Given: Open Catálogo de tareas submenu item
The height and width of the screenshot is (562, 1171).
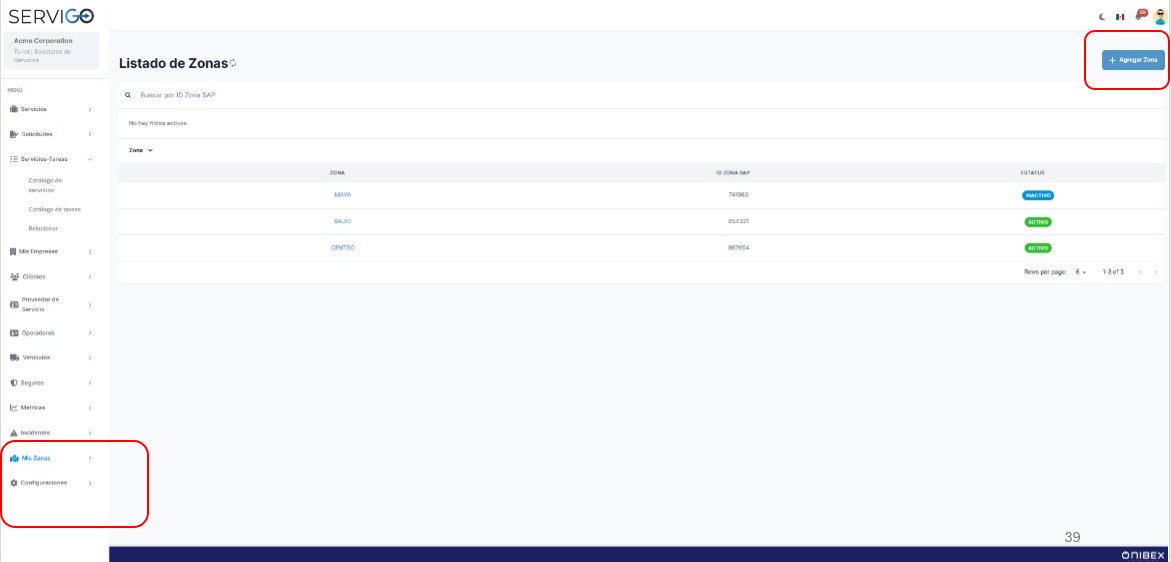Looking at the screenshot, I should pos(55,210).
